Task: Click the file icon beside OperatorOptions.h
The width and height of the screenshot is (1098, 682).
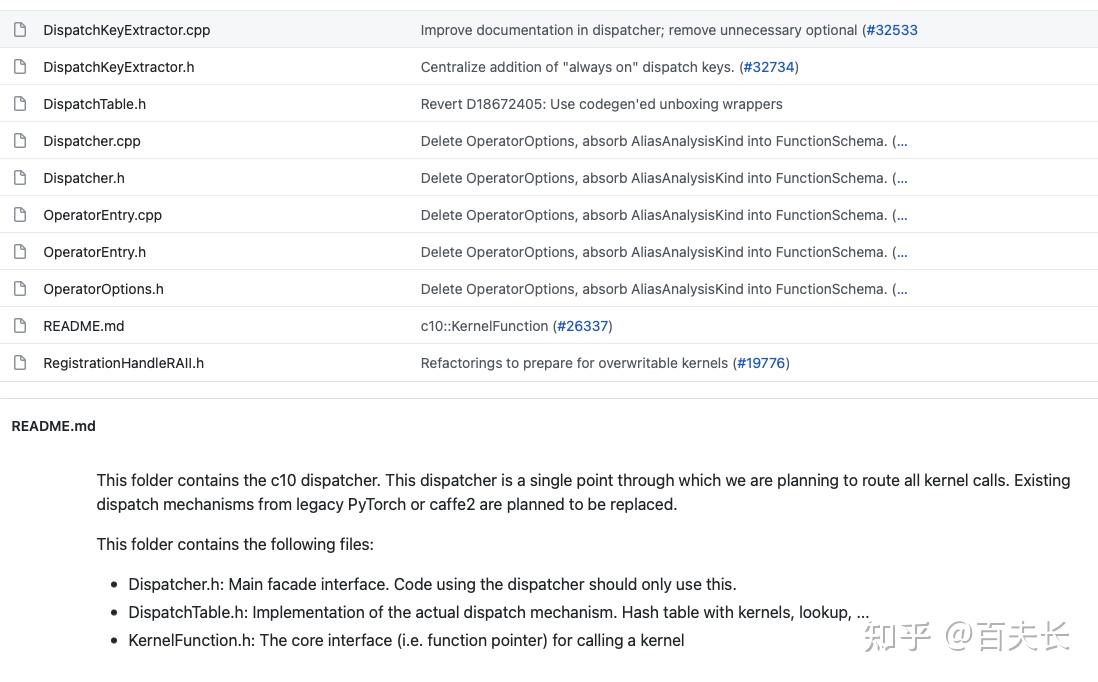Action: tap(19, 289)
